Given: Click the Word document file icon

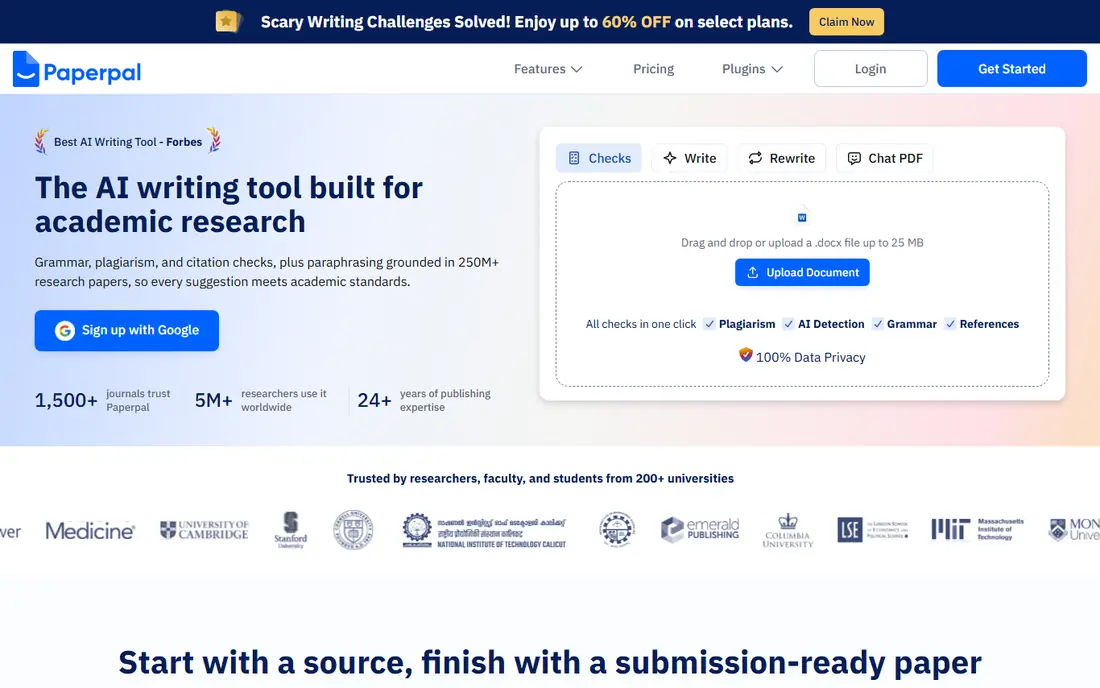Looking at the screenshot, I should tap(802, 217).
